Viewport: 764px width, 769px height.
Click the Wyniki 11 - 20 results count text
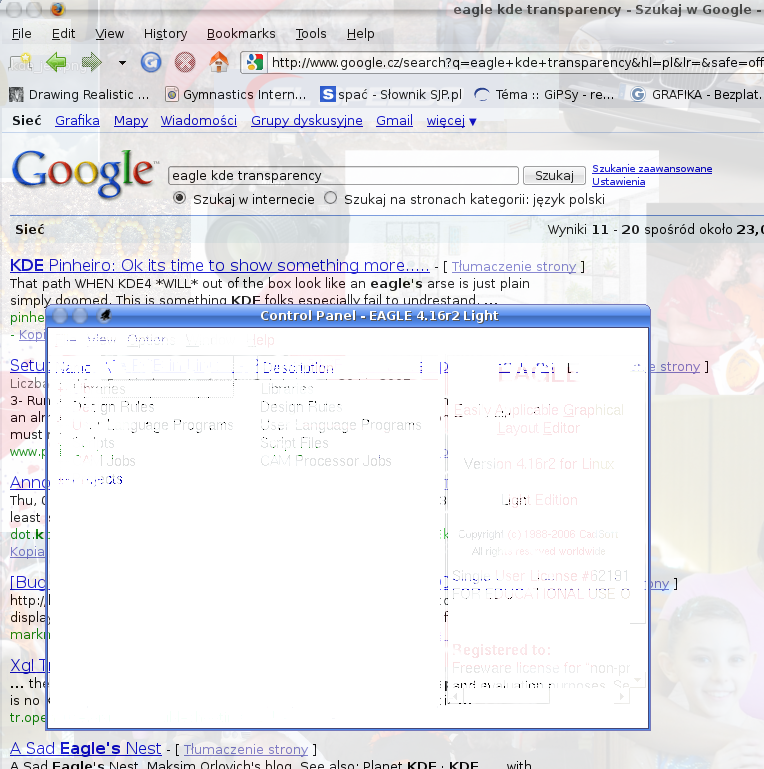tap(655, 230)
